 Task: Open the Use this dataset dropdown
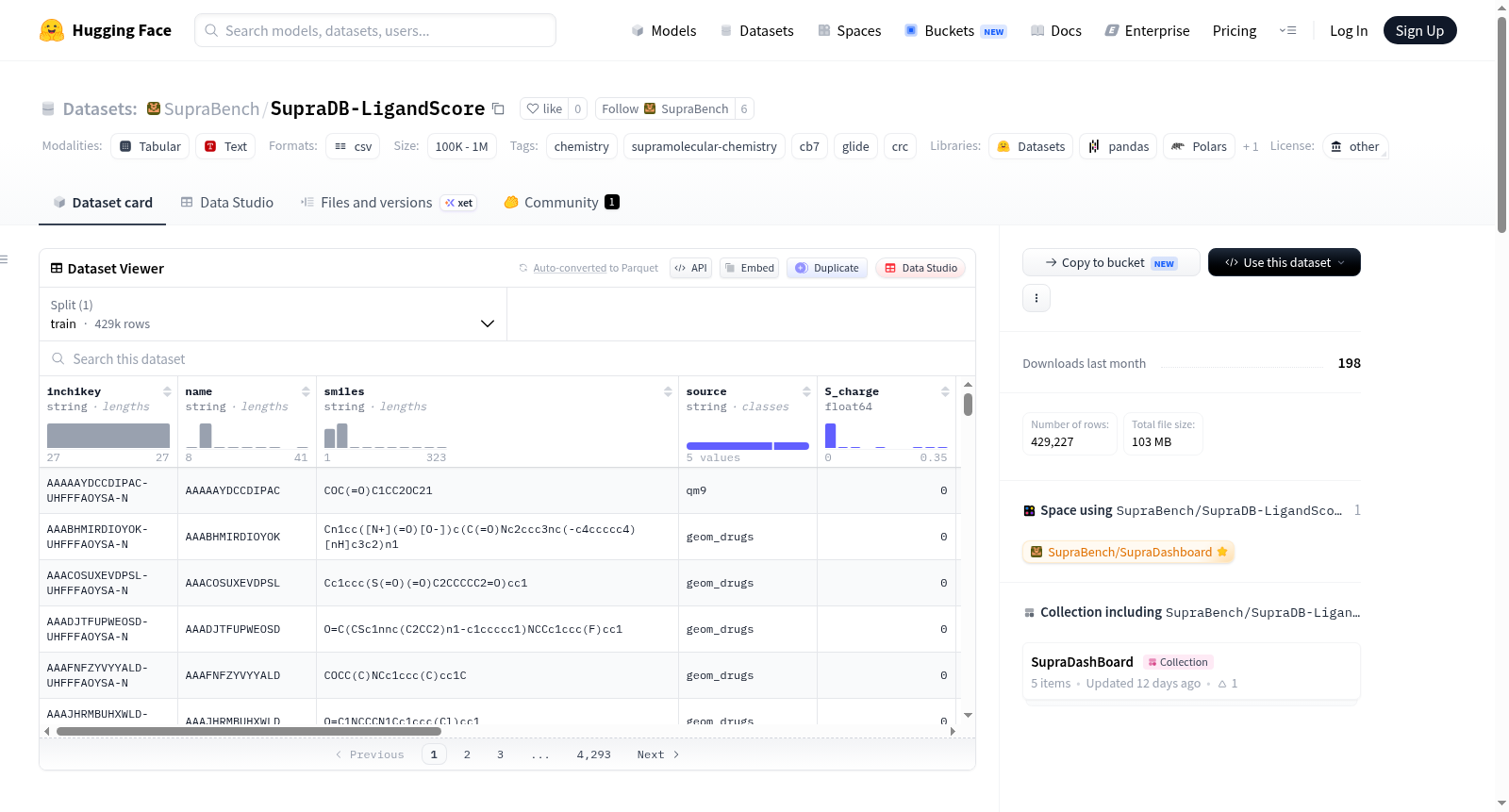pos(1285,262)
